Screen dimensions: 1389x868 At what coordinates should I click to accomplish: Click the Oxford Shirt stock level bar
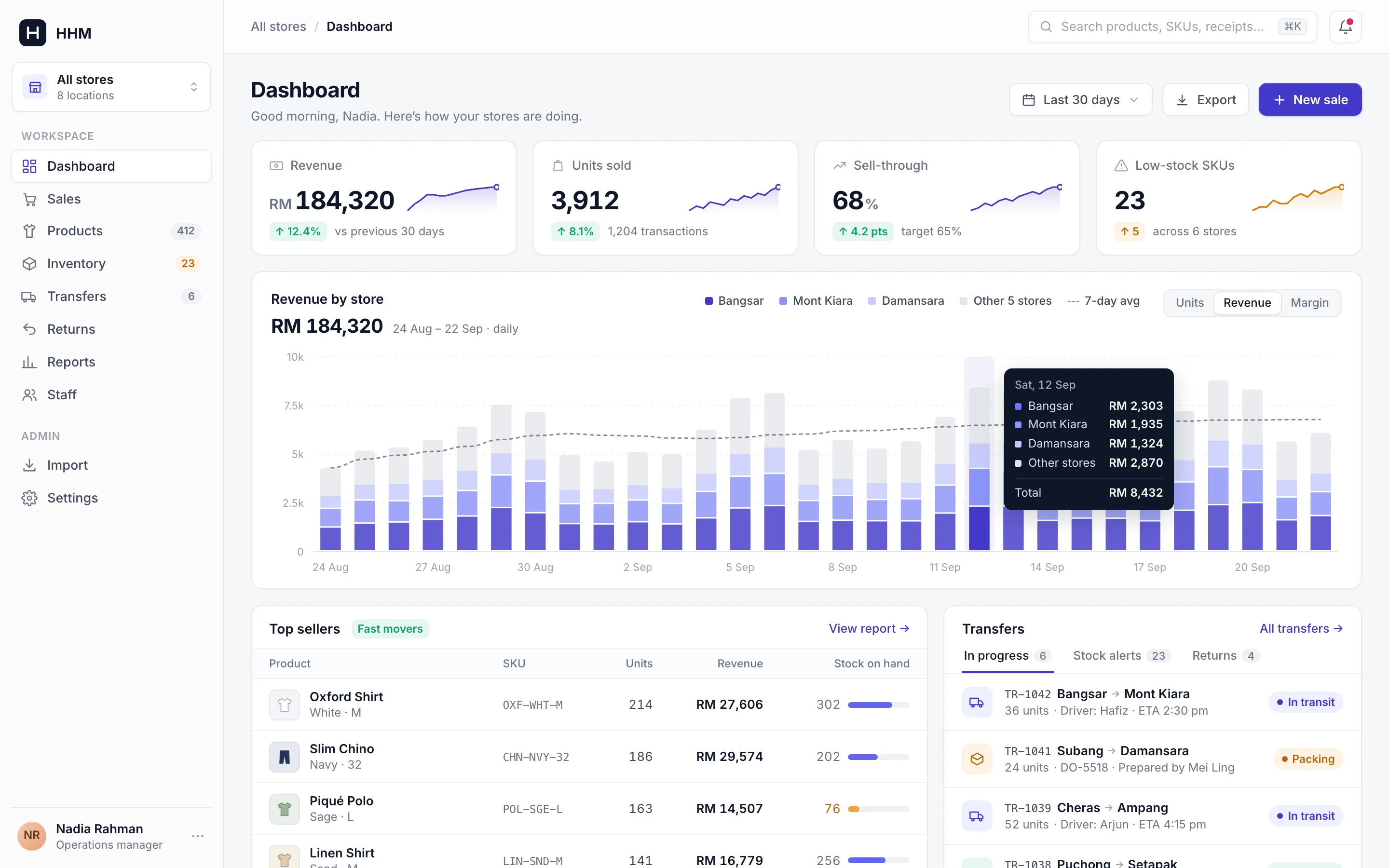coord(878,705)
